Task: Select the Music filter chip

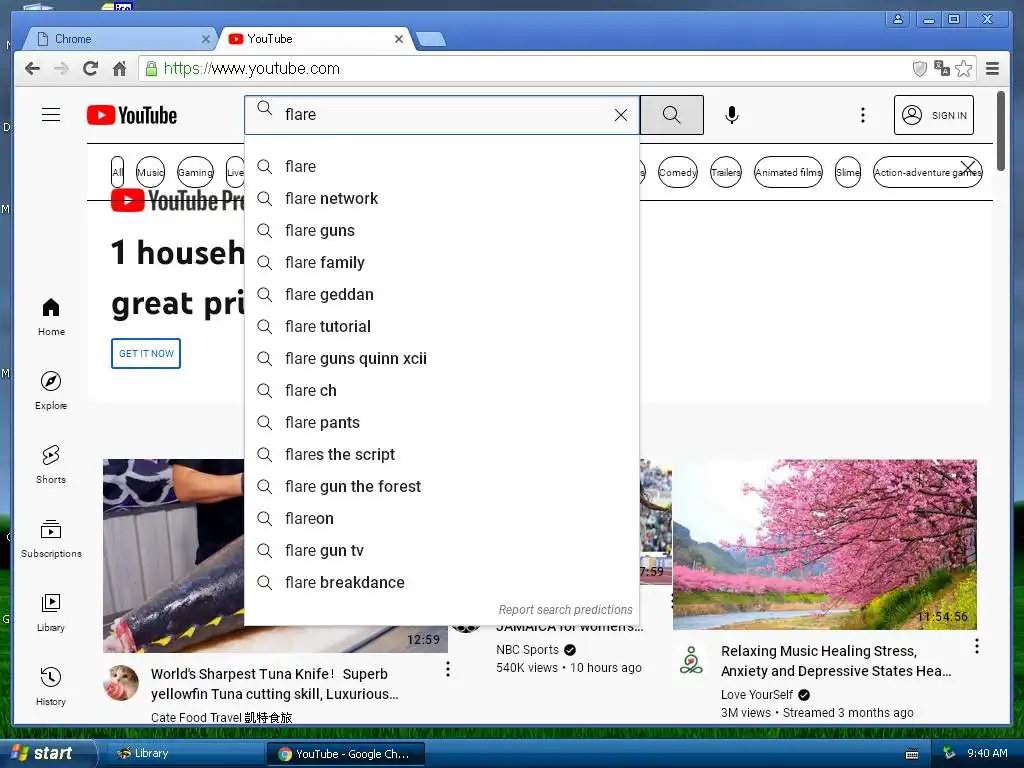Action: pos(150,172)
